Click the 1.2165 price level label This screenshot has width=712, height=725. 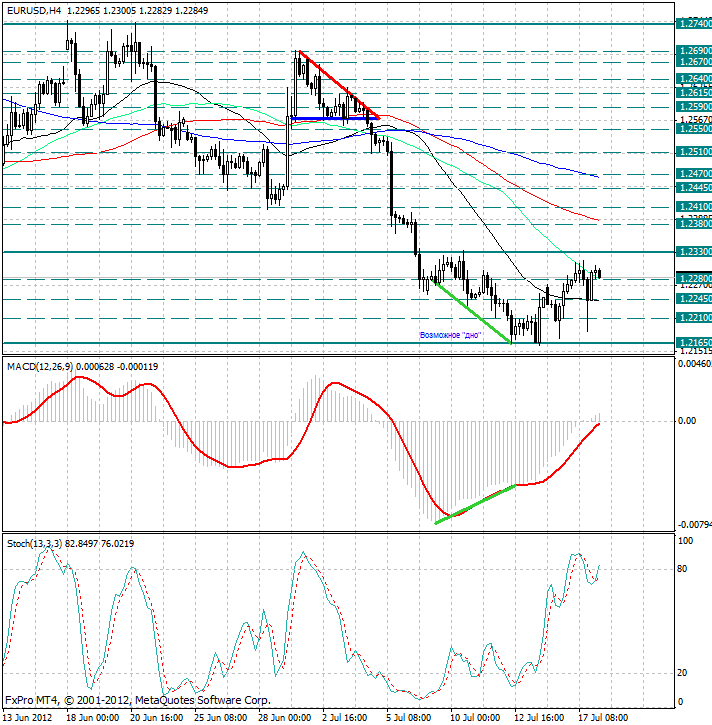pyautogui.click(x=692, y=342)
